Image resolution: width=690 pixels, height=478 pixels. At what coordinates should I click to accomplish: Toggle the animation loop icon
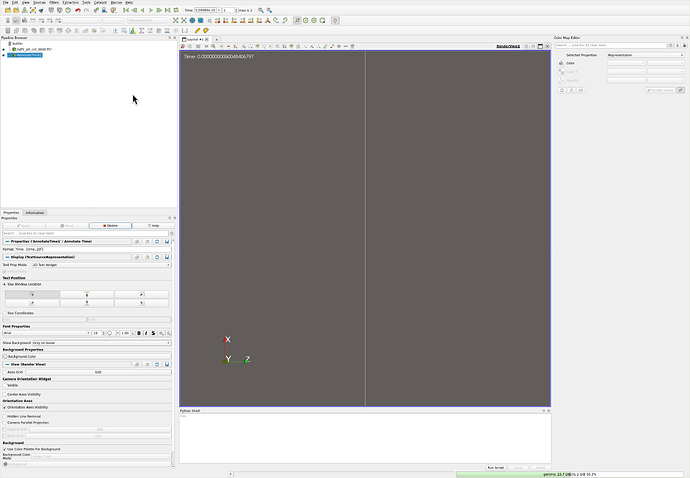176,10
